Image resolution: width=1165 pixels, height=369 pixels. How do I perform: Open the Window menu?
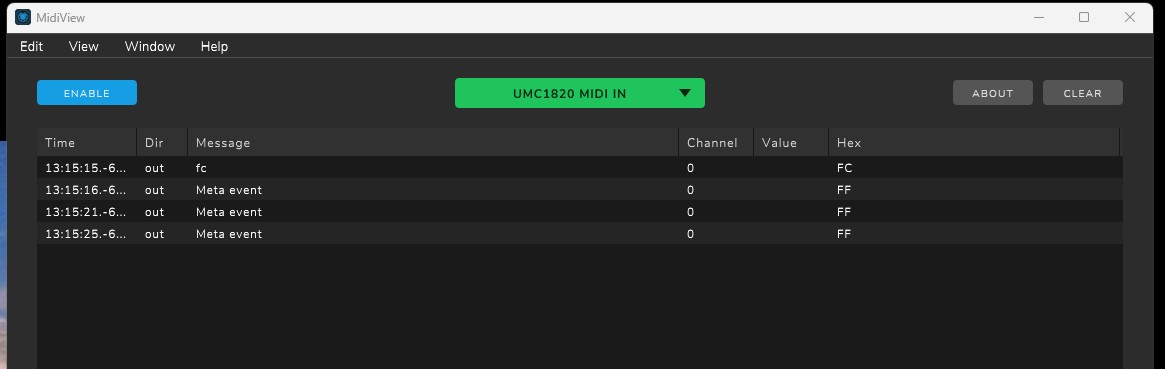(x=149, y=46)
